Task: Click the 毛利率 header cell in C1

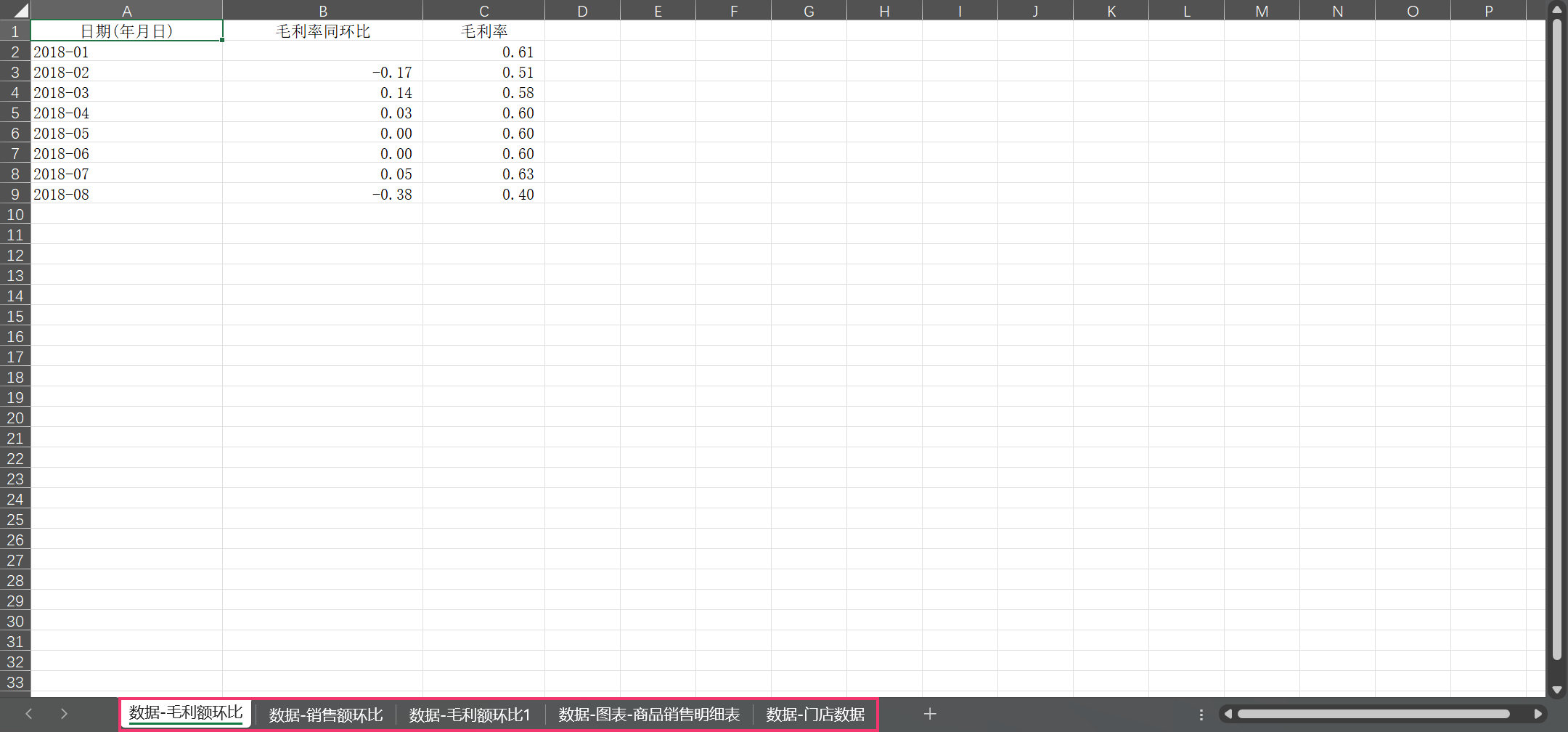Action: click(484, 30)
